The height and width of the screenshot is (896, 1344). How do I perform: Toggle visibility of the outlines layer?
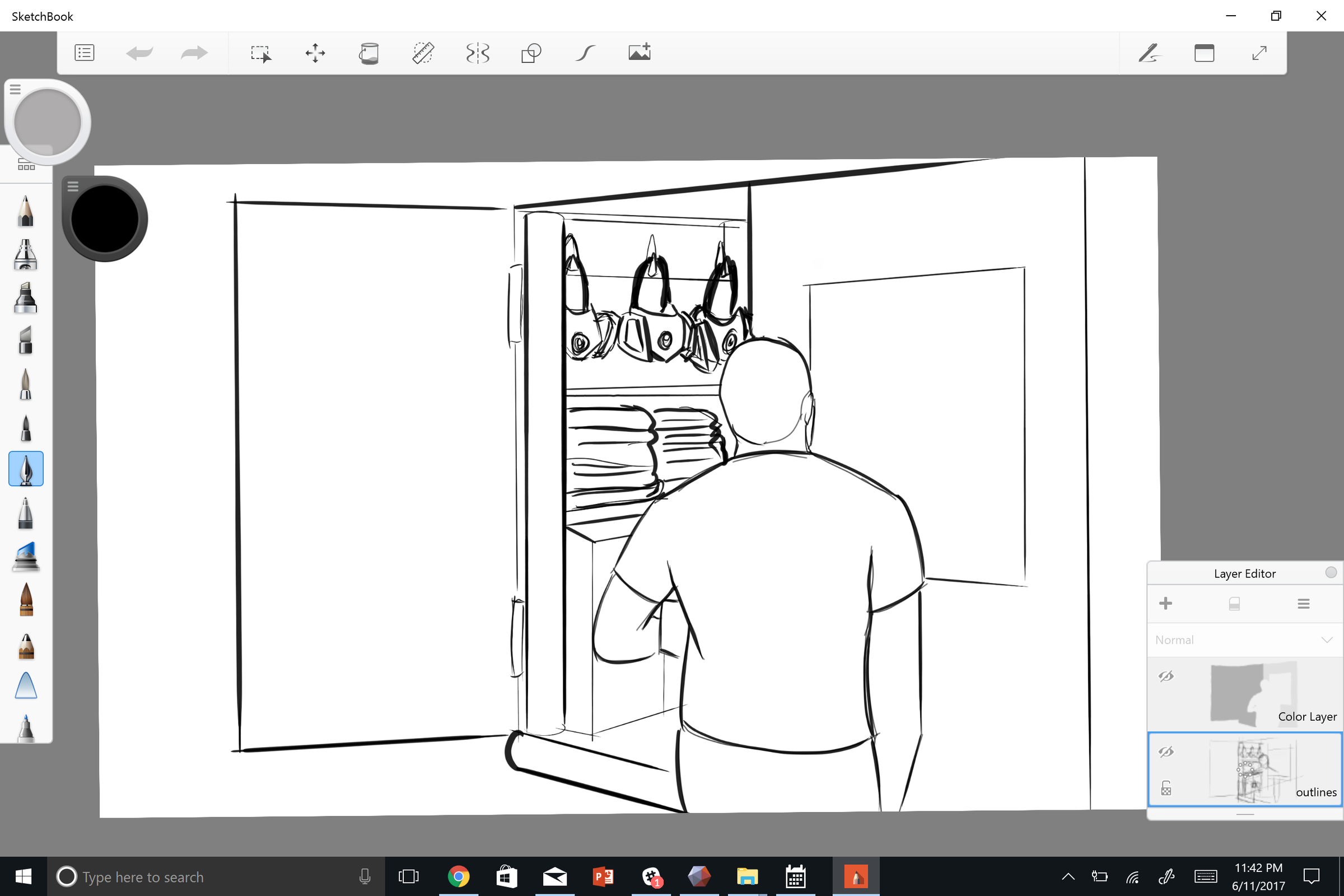coord(1166,752)
